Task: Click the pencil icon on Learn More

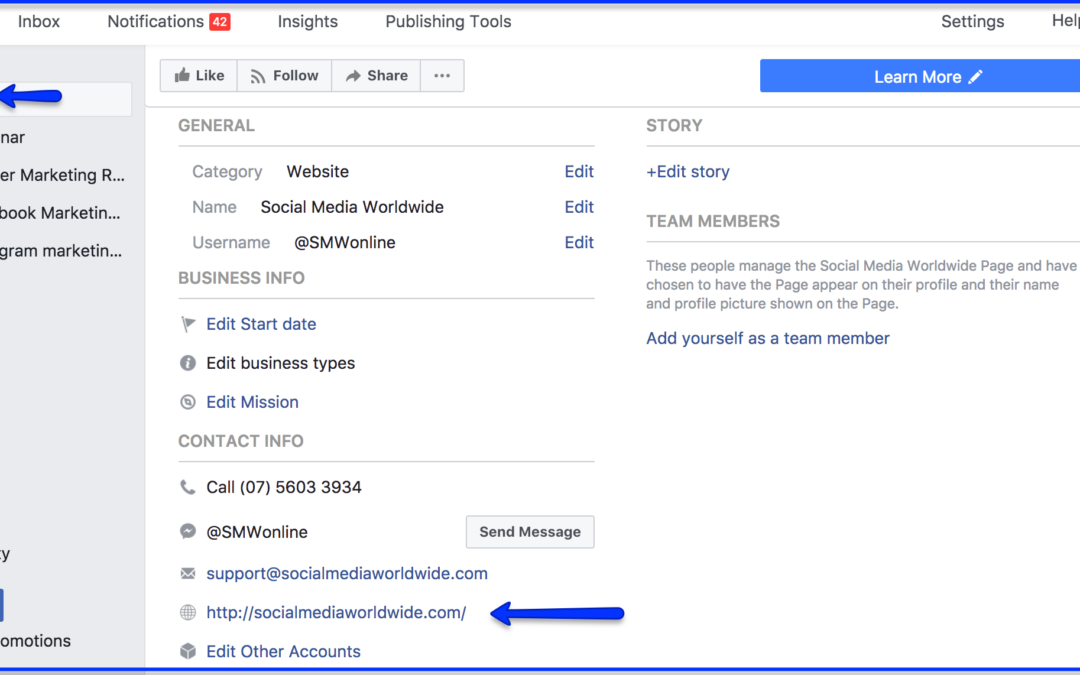Action: 975,76
